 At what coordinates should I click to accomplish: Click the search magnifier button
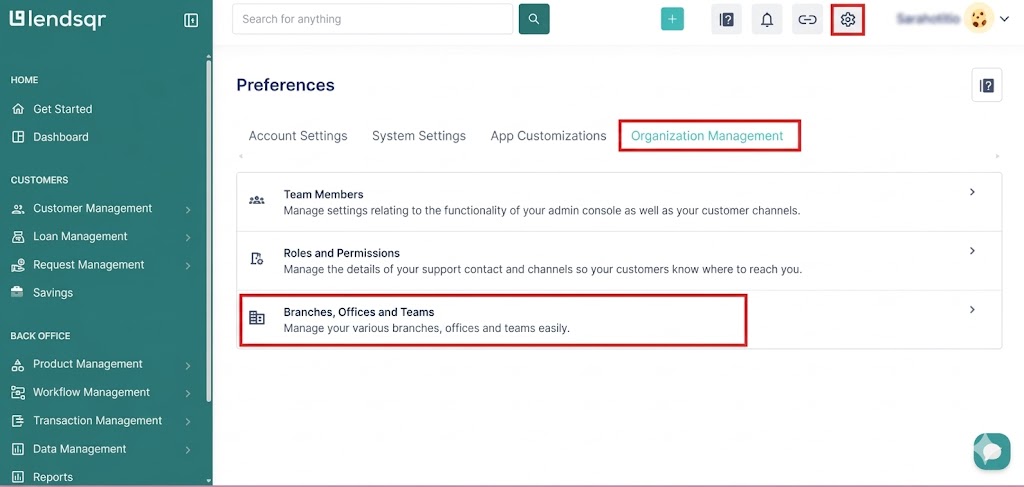point(534,19)
